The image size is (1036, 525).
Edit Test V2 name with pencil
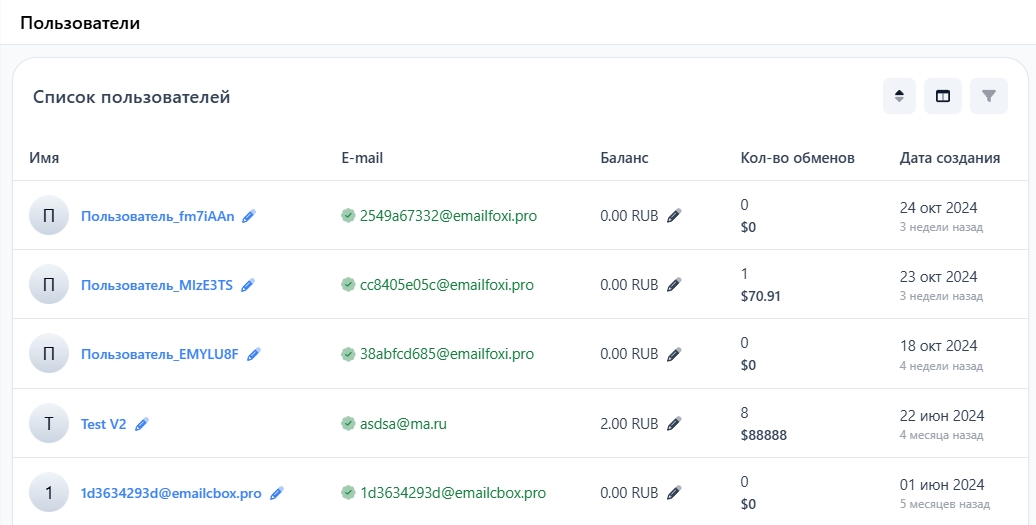click(142, 424)
